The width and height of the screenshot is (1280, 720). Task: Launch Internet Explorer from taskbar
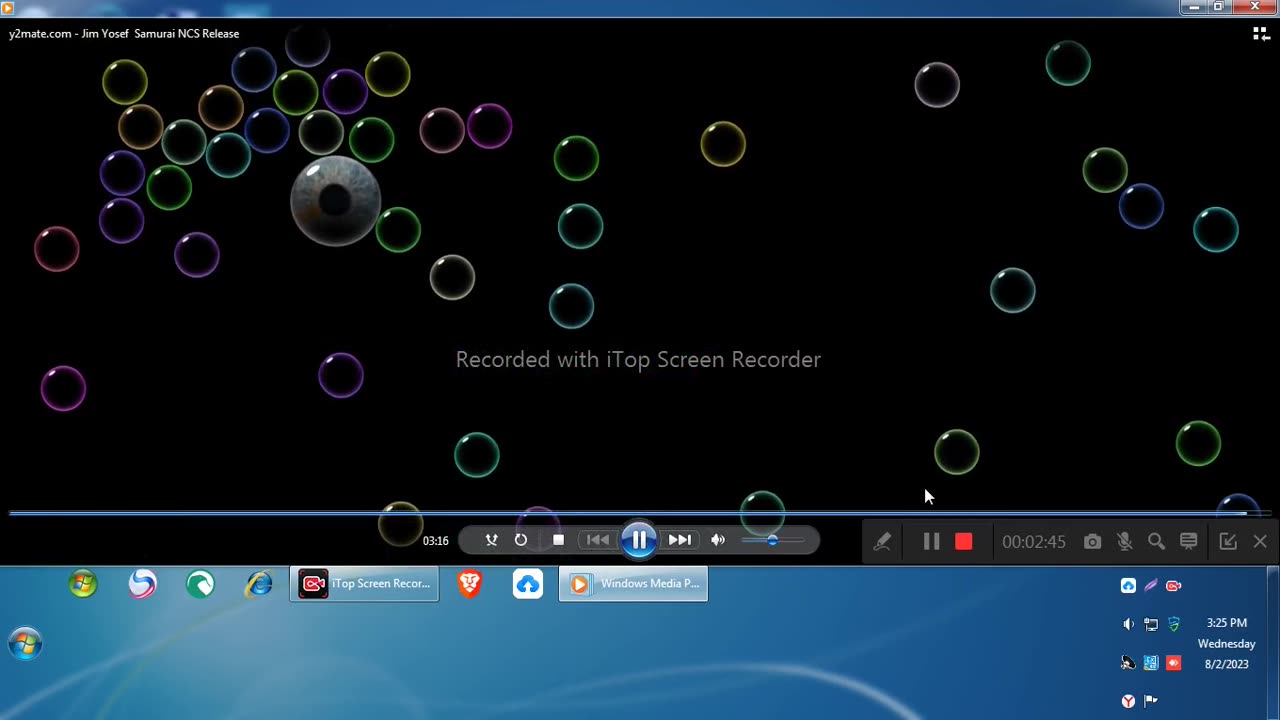(259, 584)
